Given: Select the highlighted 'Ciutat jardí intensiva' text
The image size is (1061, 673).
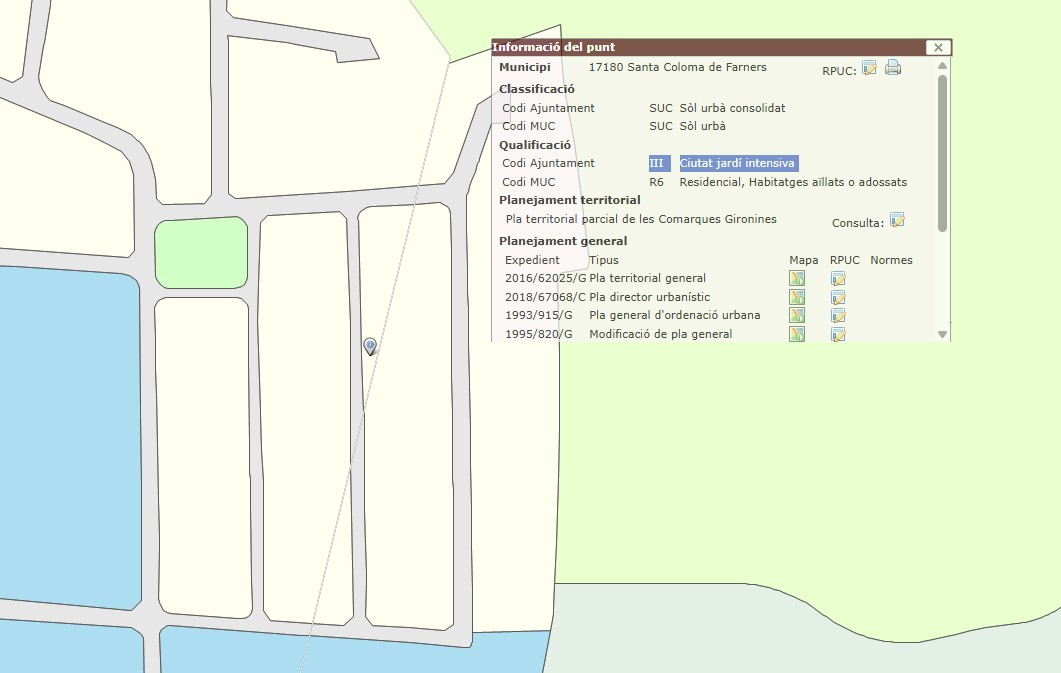Looking at the screenshot, I should (739, 163).
